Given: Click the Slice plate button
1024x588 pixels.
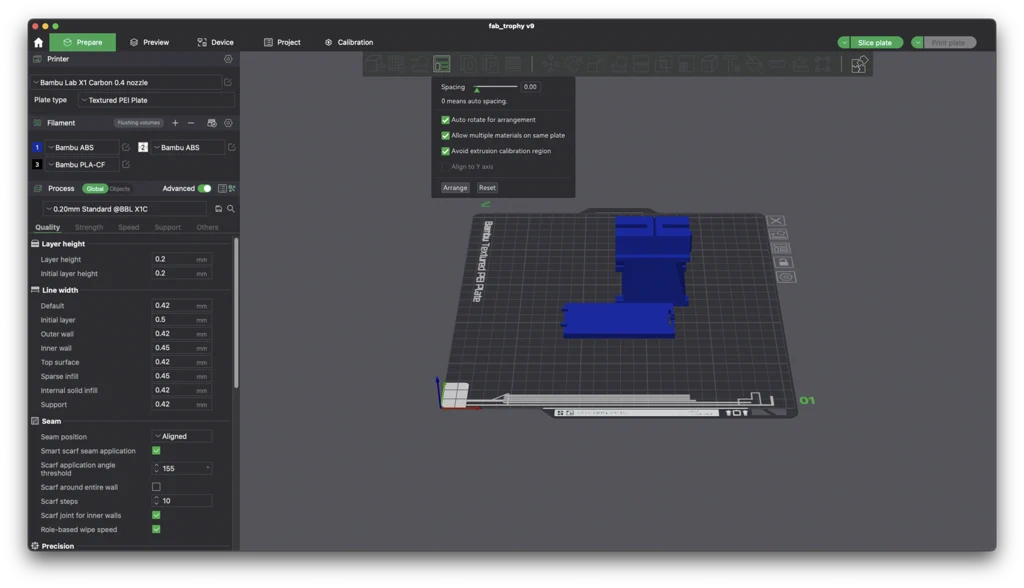Looking at the screenshot, I should (x=875, y=42).
